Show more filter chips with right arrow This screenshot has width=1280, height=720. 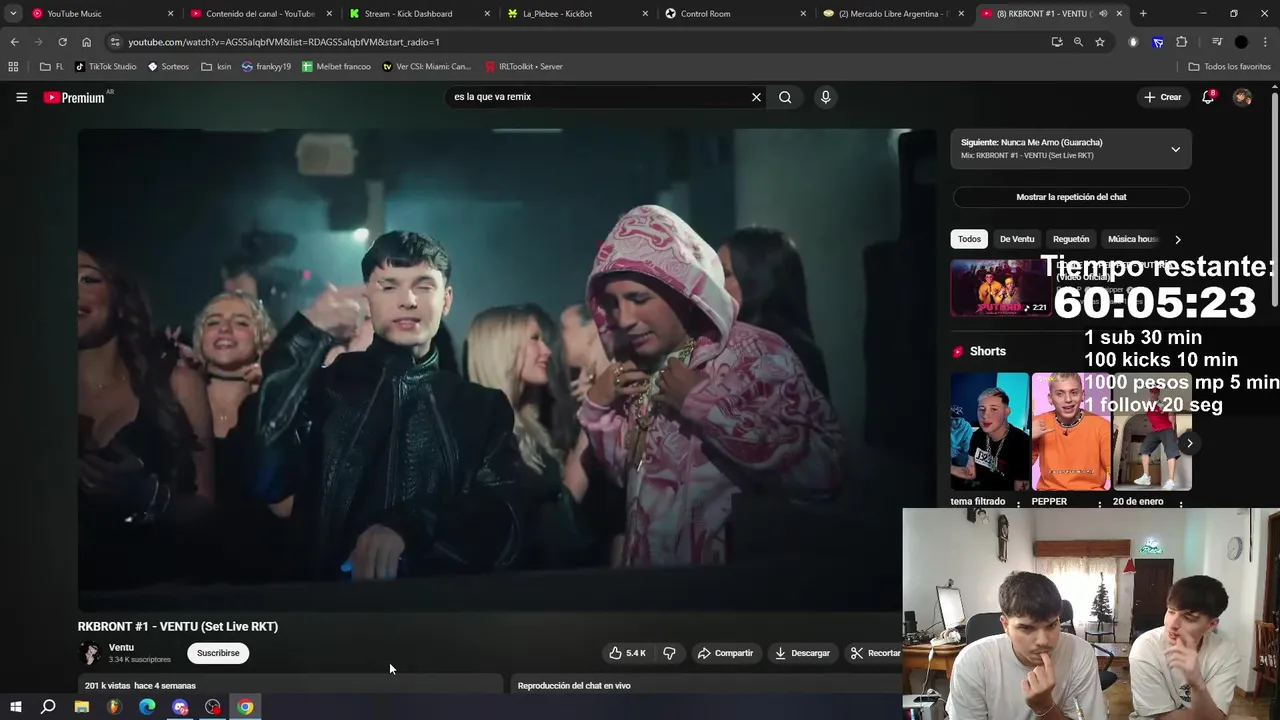point(1177,239)
